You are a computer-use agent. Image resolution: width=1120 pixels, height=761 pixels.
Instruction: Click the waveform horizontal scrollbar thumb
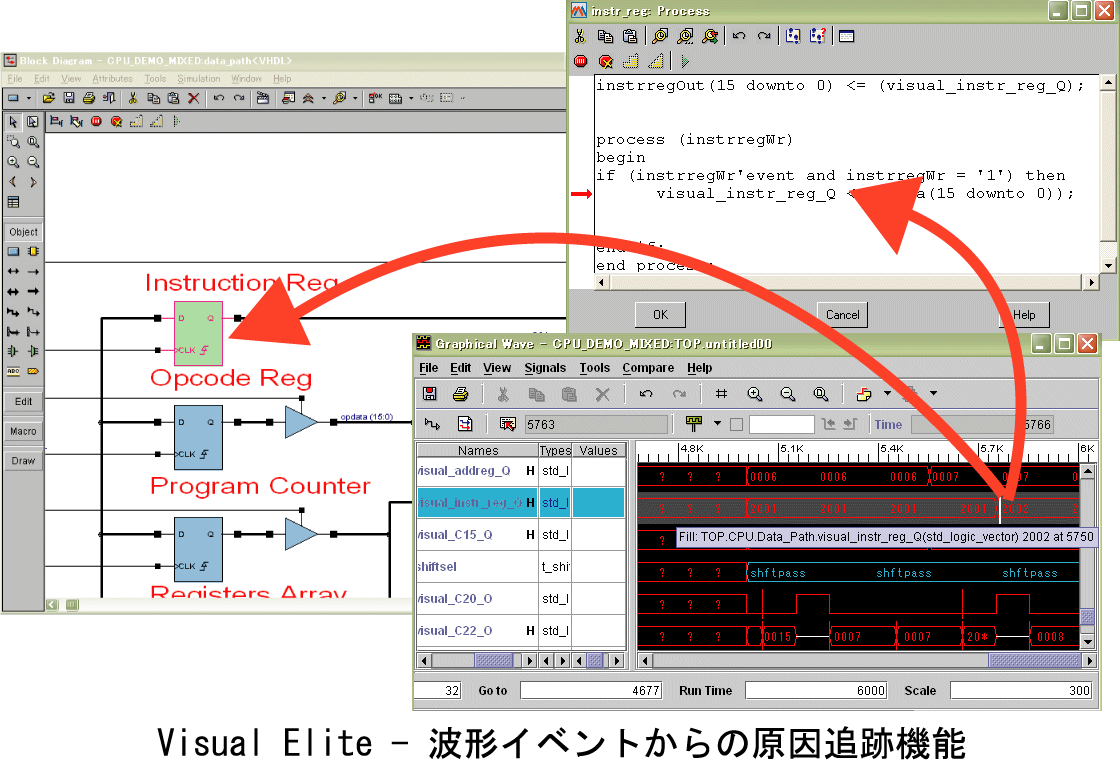pyautogui.click(x=1033, y=661)
